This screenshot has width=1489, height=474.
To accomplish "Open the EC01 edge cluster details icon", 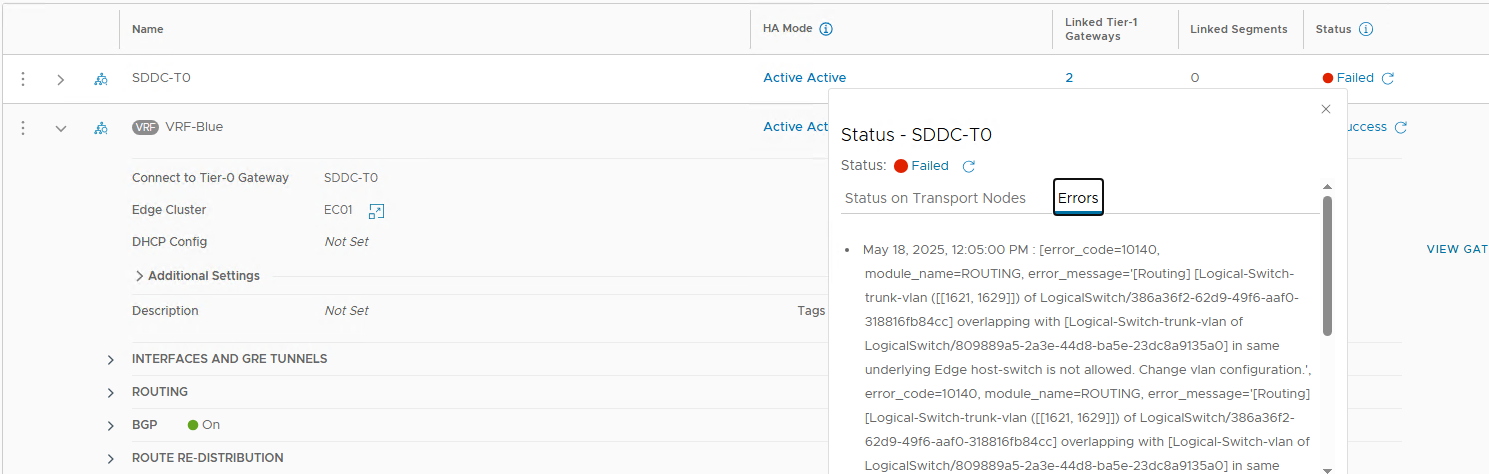I will click(x=376, y=211).
